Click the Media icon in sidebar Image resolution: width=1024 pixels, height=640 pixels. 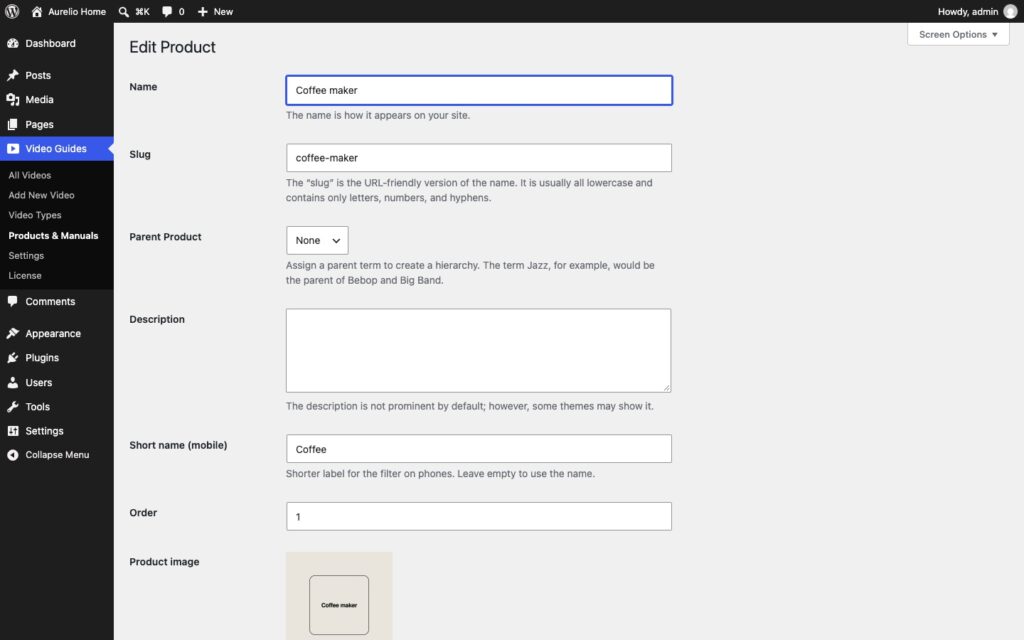tap(12, 99)
